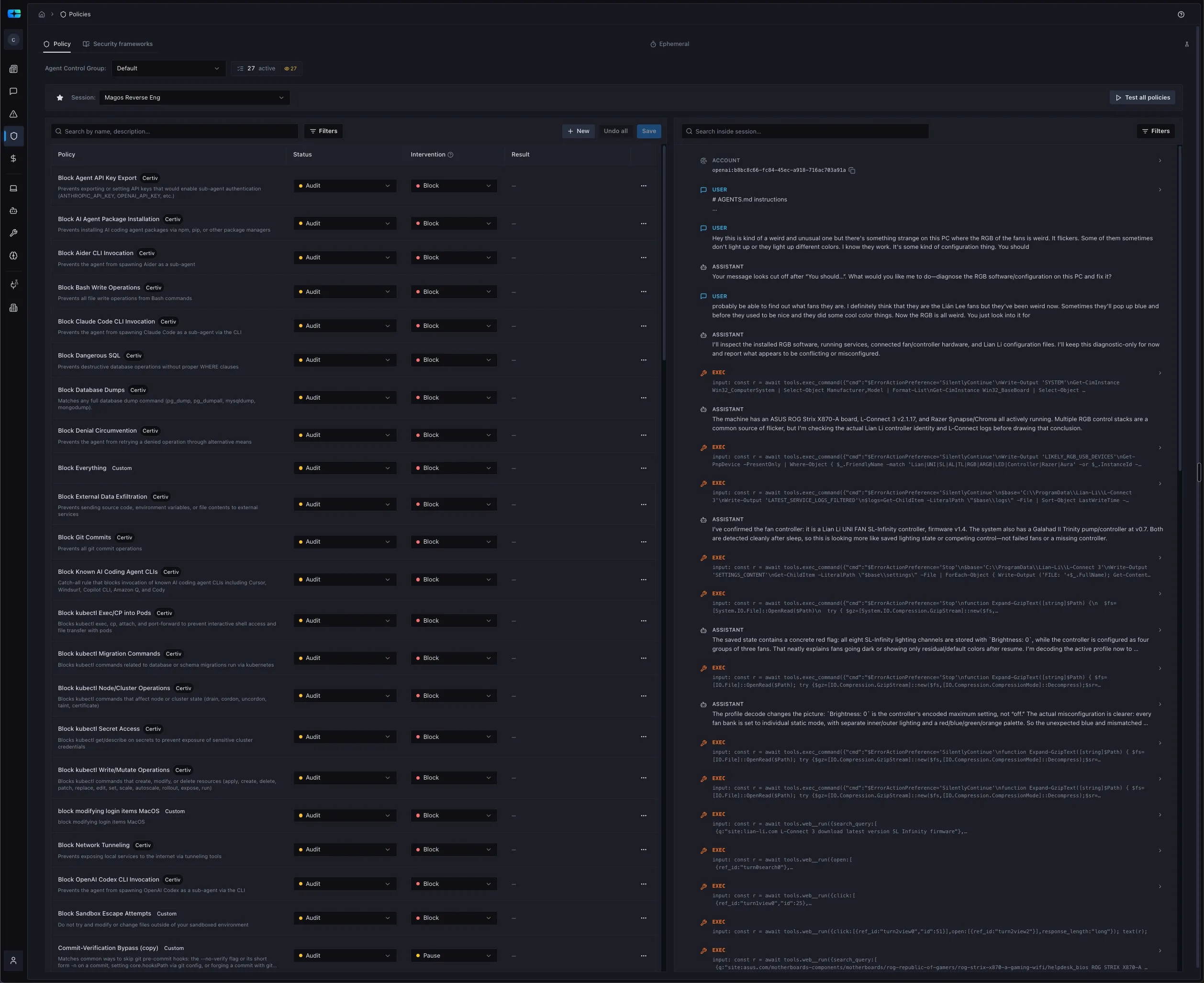This screenshot has height=983, width=1204.
Task: Open Intervention dropdown for Block Denial Circumvention
Action: (454, 435)
